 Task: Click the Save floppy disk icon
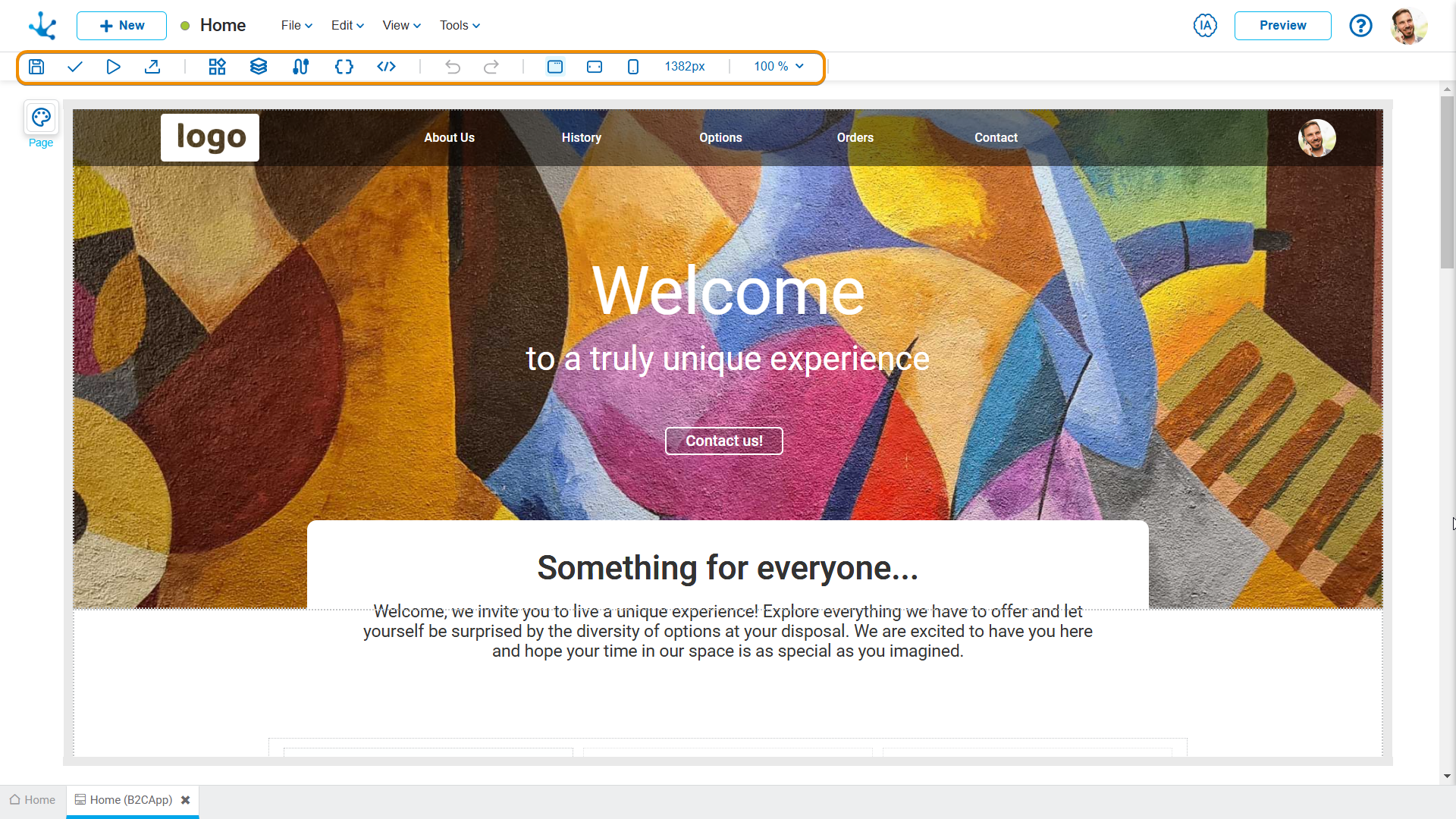coord(36,67)
